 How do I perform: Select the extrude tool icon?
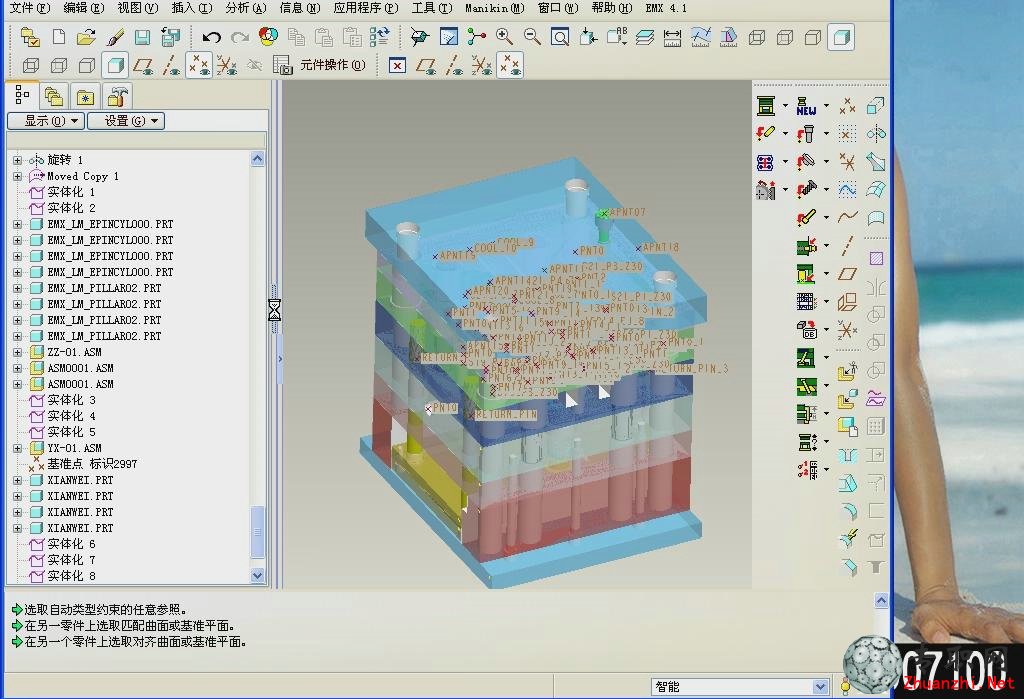(876, 105)
